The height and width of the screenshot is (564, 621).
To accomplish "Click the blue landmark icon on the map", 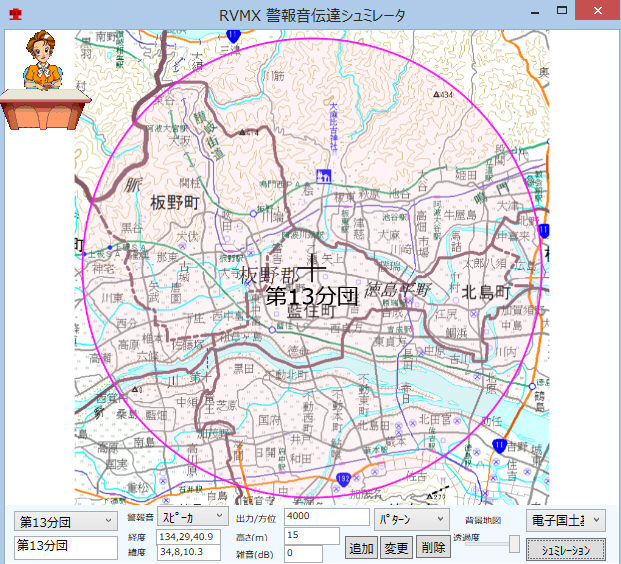I will pyautogui.click(x=323, y=176).
